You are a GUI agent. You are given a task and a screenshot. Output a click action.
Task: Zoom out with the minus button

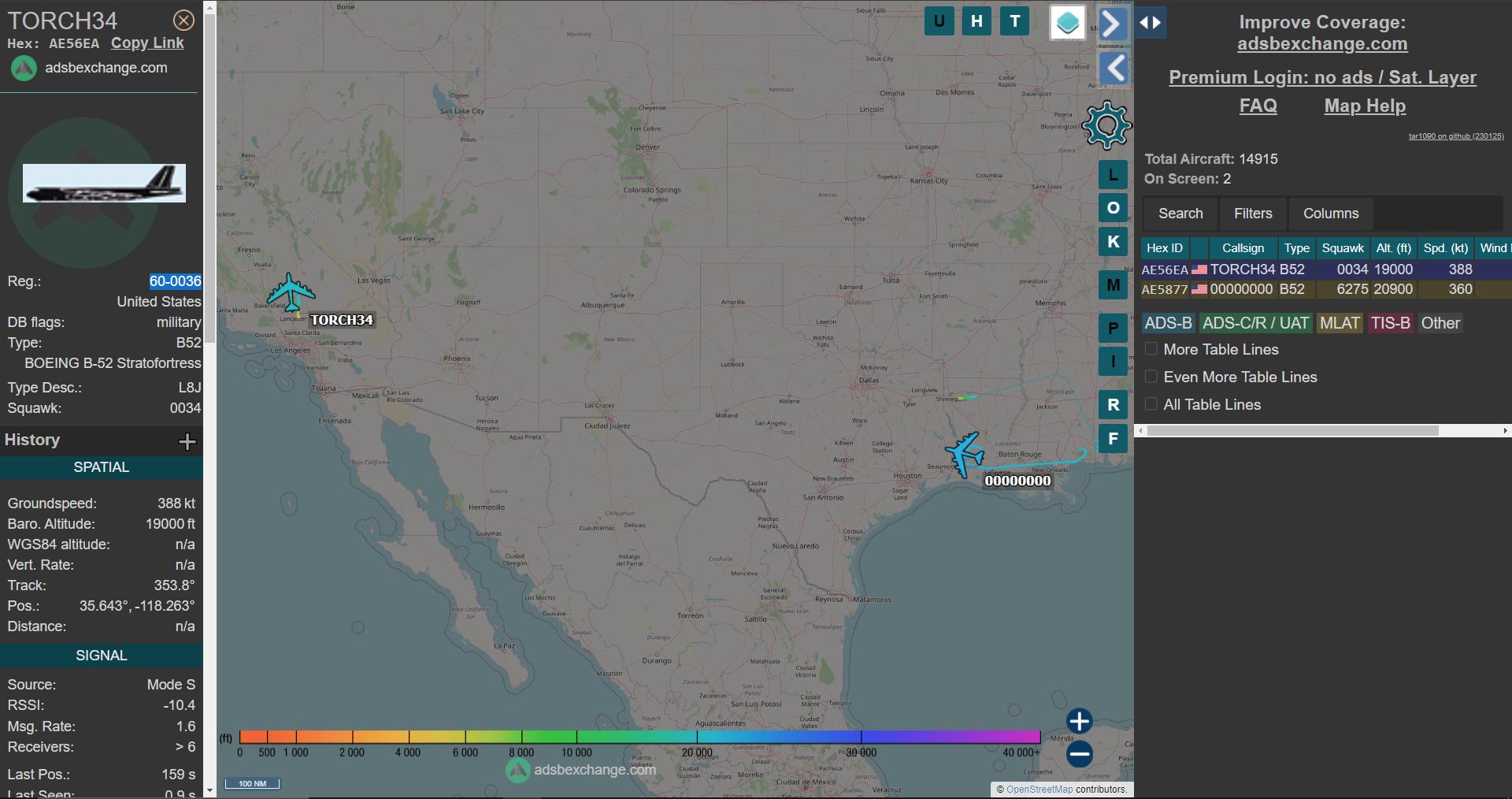tap(1079, 754)
